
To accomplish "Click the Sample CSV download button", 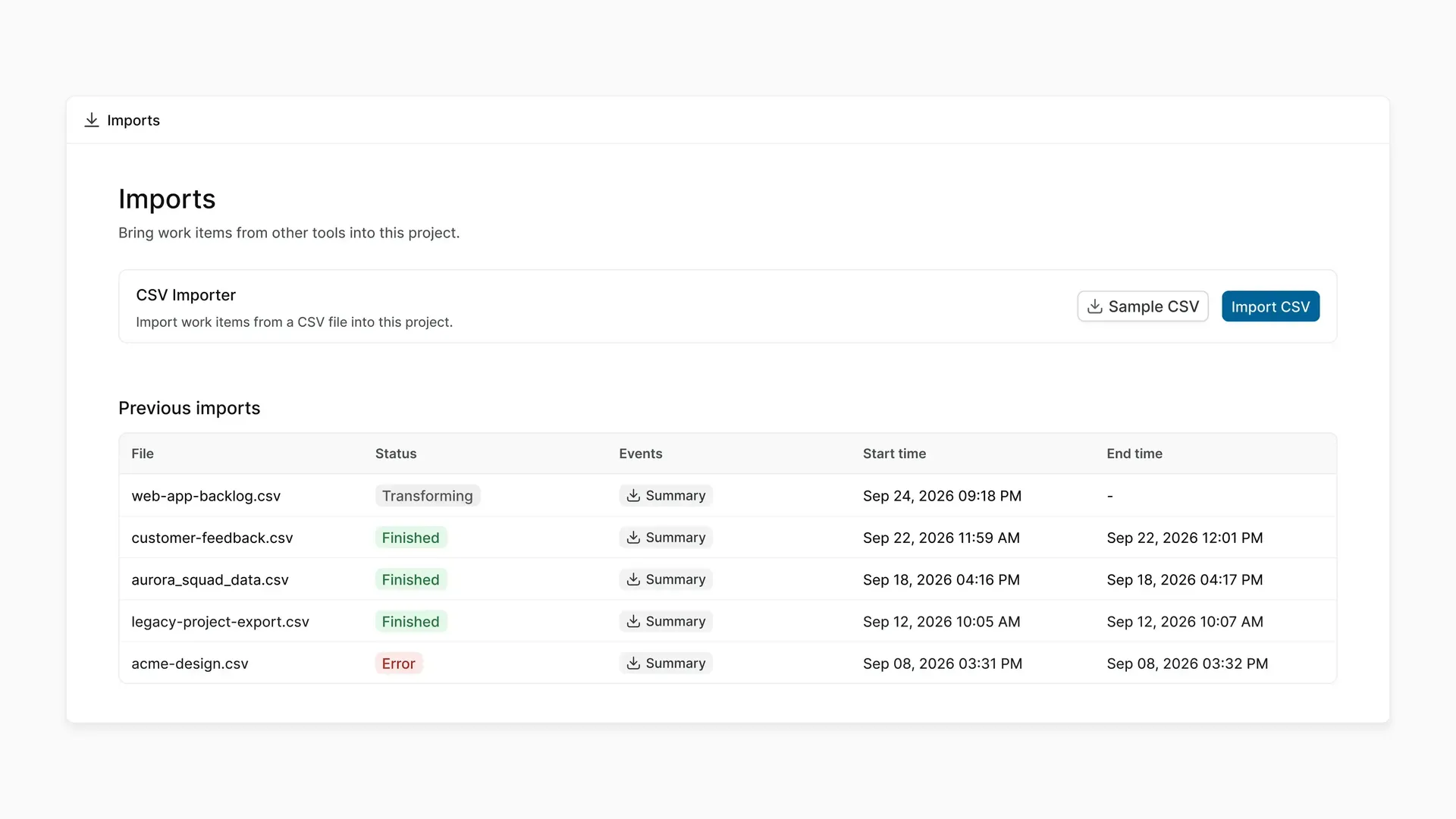I will 1143,306.
